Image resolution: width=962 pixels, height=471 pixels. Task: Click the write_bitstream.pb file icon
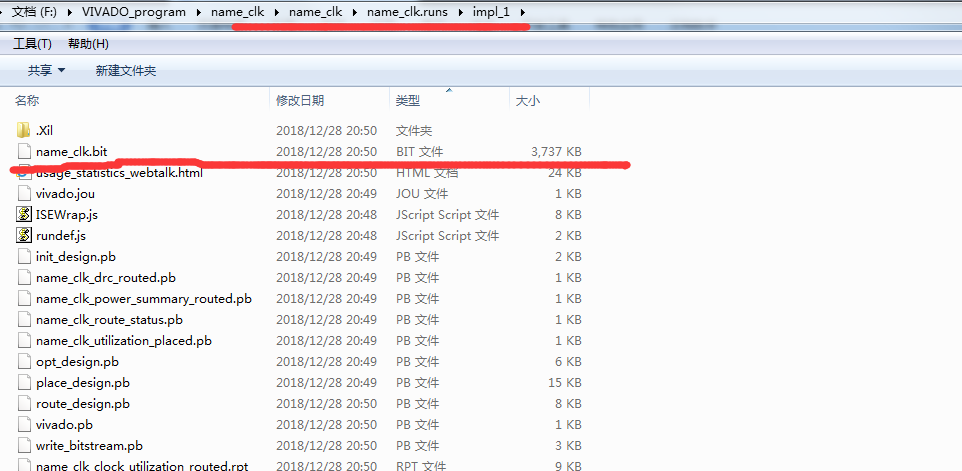coord(24,445)
